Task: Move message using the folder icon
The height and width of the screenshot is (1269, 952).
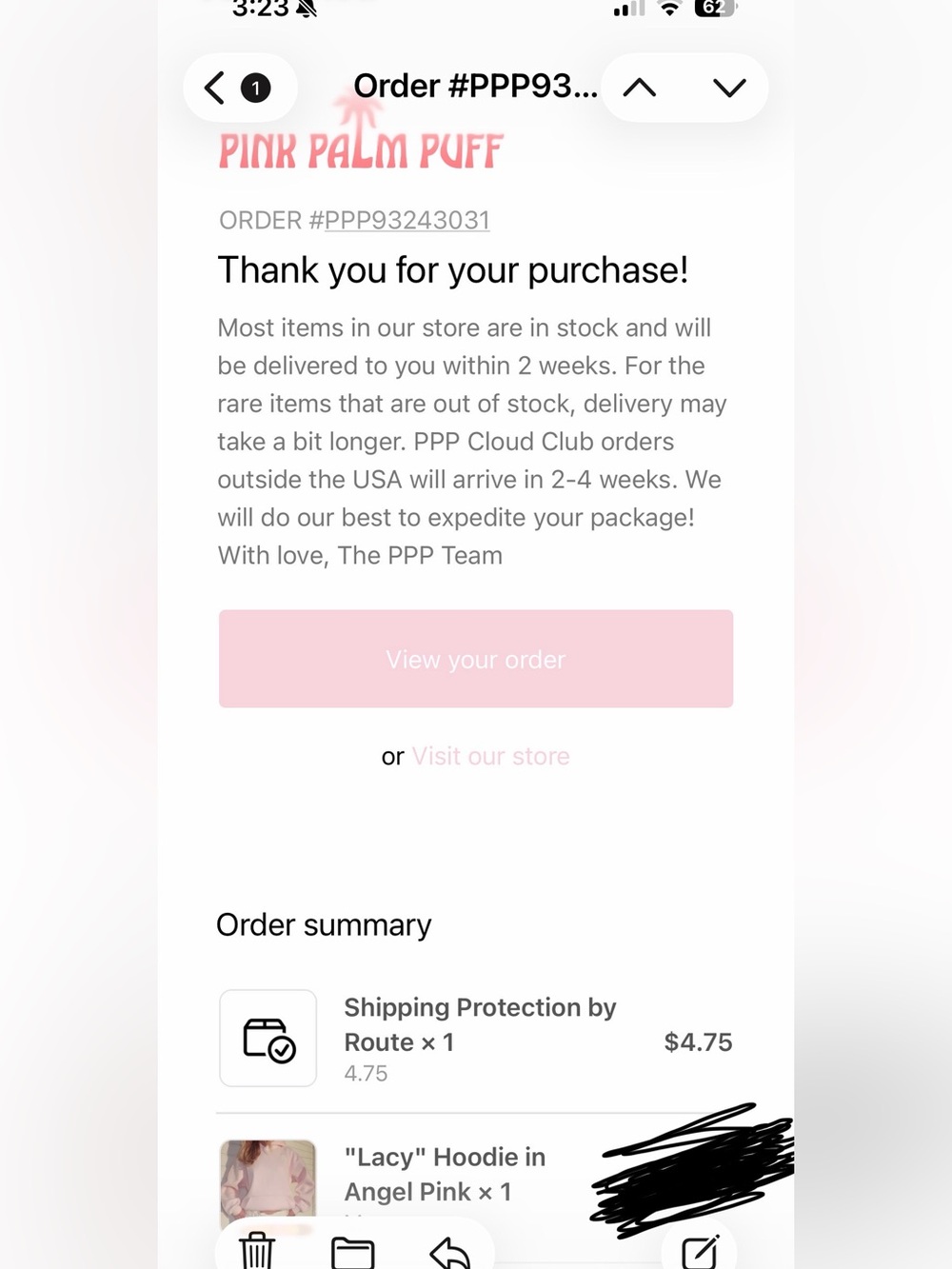Action: [x=352, y=1252]
